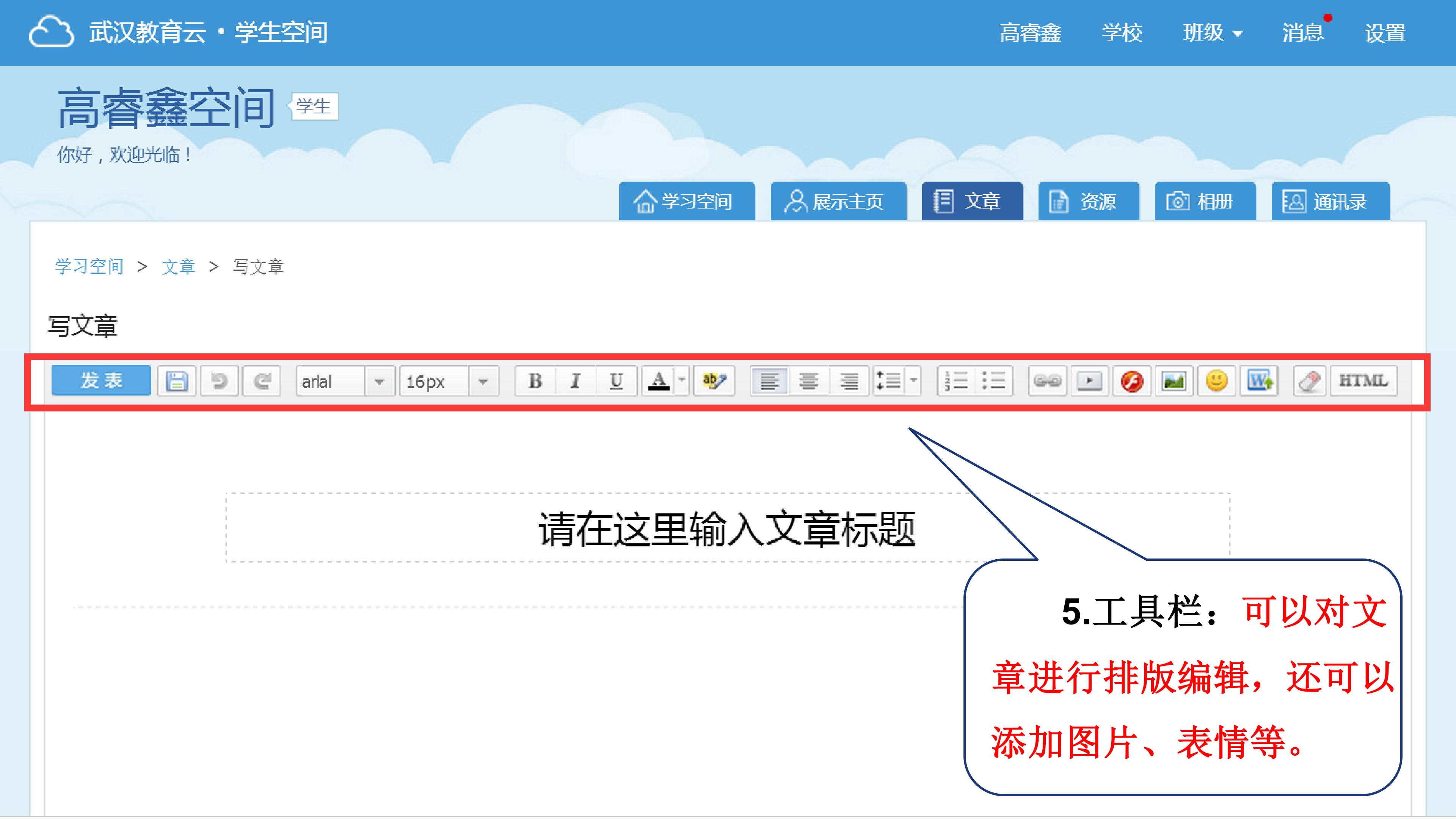The width and height of the screenshot is (1456, 819).
Task: Insert video using the play icon
Action: coord(1089,381)
